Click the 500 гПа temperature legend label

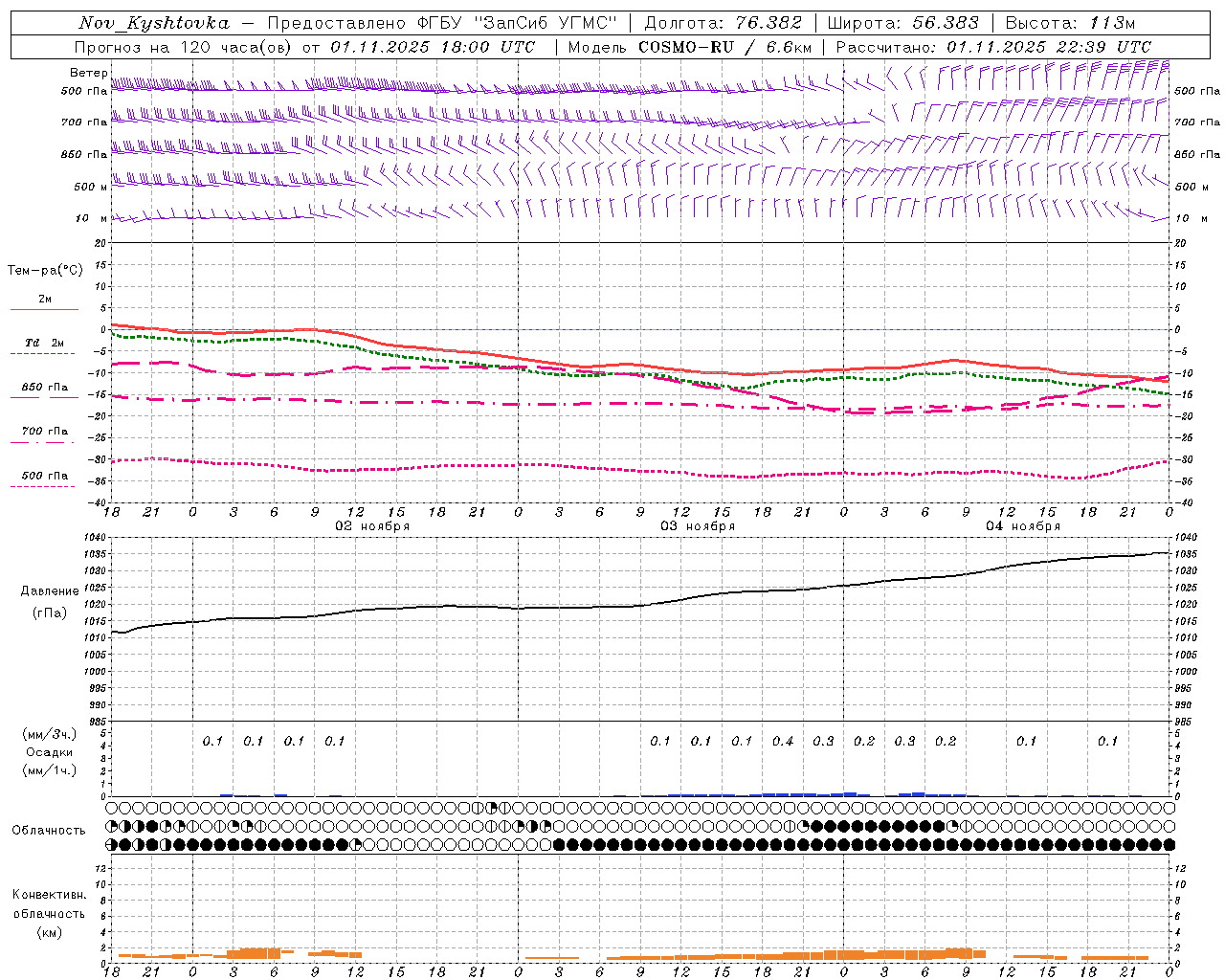[45, 475]
